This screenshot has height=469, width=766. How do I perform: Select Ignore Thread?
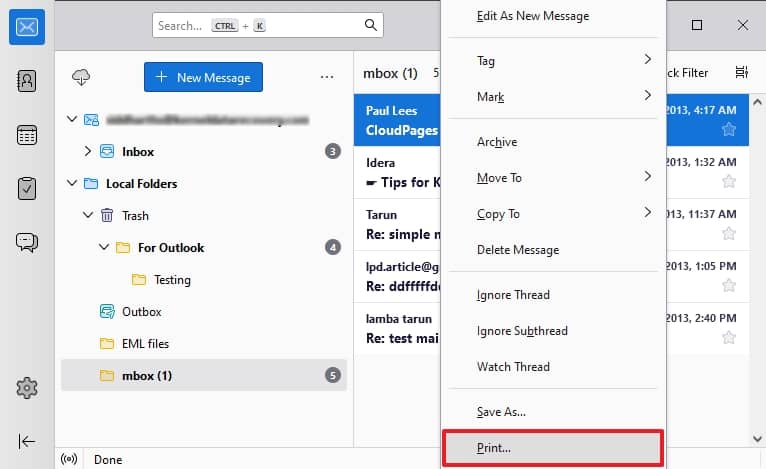(553, 295)
